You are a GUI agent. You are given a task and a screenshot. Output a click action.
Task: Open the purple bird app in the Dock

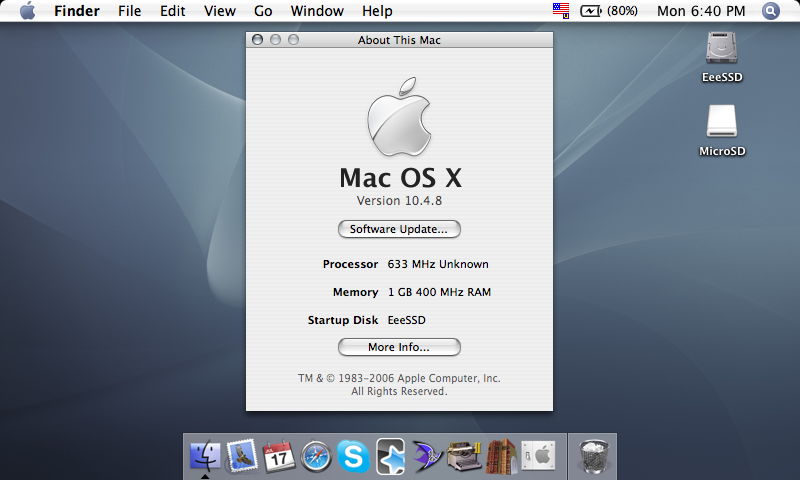pyautogui.click(x=427, y=455)
